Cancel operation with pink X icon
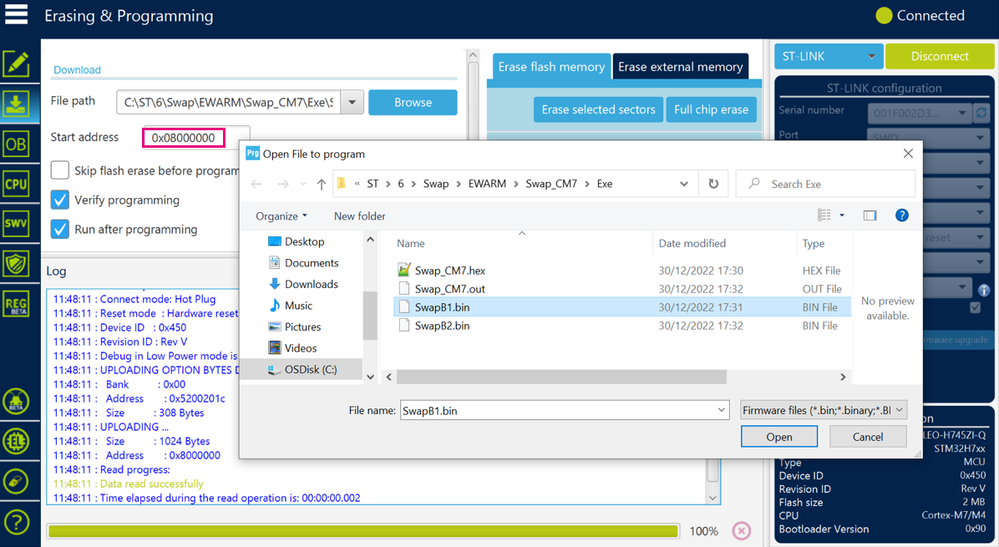 (741, 530)
